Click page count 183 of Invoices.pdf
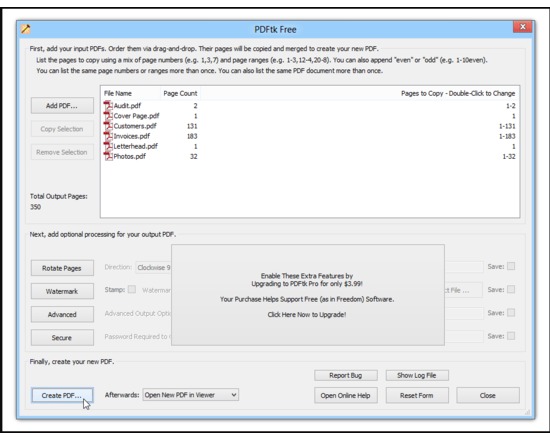The width and height of the screenshot is (550, 440). (x=192, y=136)
